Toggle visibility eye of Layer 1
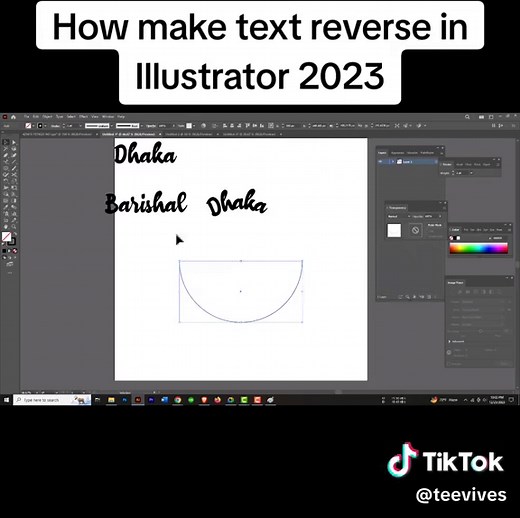 [380, 162]
